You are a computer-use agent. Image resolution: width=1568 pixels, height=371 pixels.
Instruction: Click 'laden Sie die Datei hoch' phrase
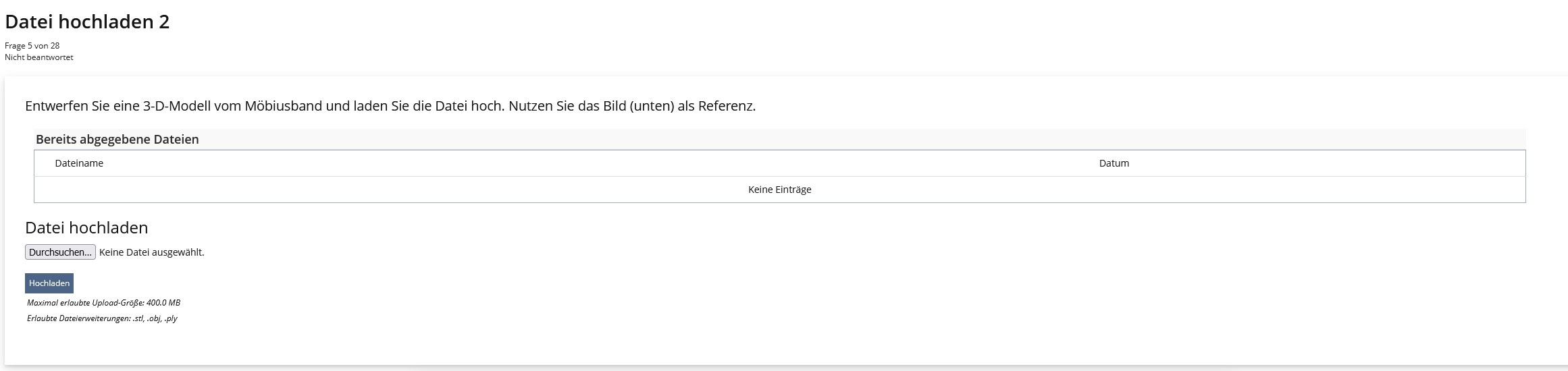pyautogui.click(x=428, y=106)
